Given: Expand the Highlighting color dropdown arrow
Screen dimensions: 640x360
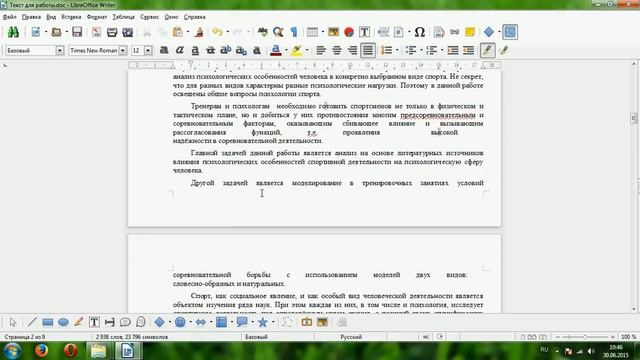Looking at the screenshot, I should coord(307,50).
